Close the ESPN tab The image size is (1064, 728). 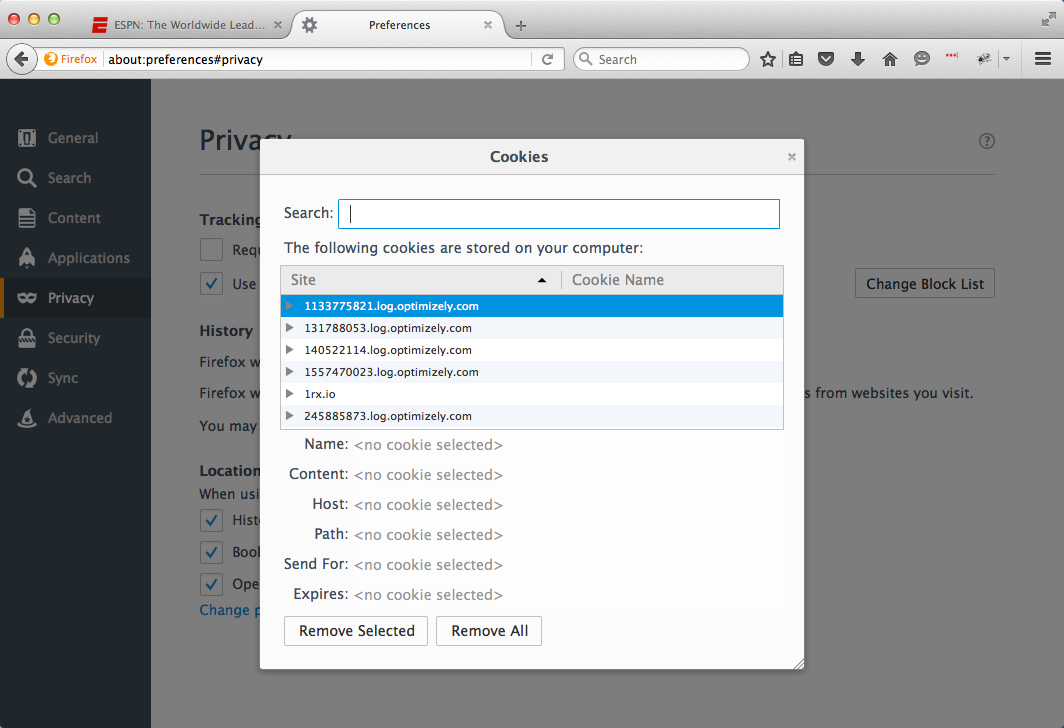[278, 25]
